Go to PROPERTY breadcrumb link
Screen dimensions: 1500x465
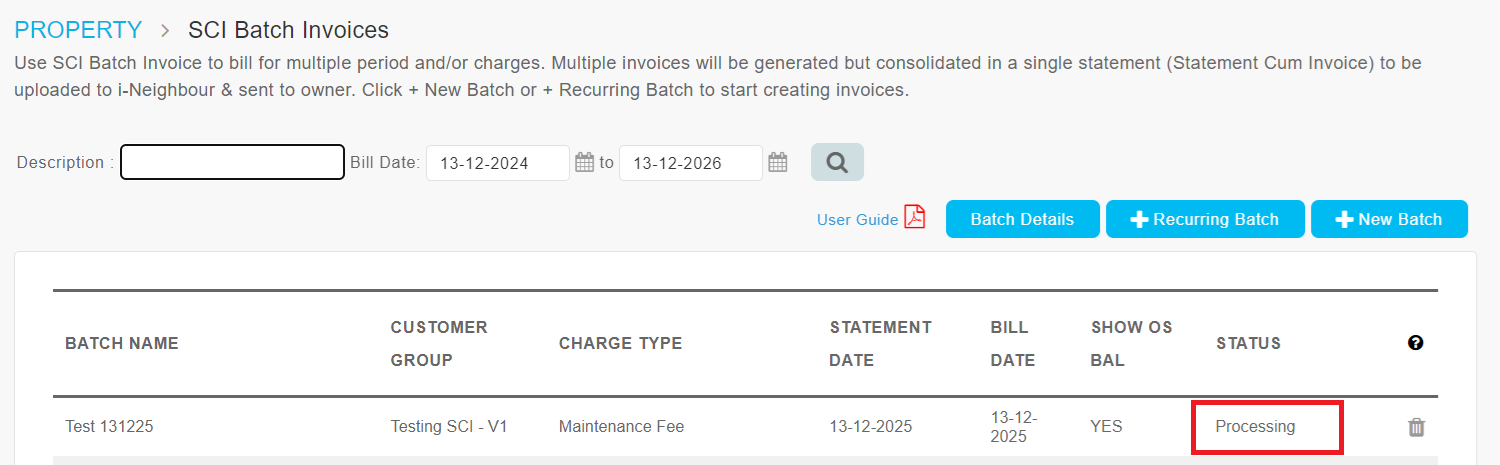tap(78, 30)
